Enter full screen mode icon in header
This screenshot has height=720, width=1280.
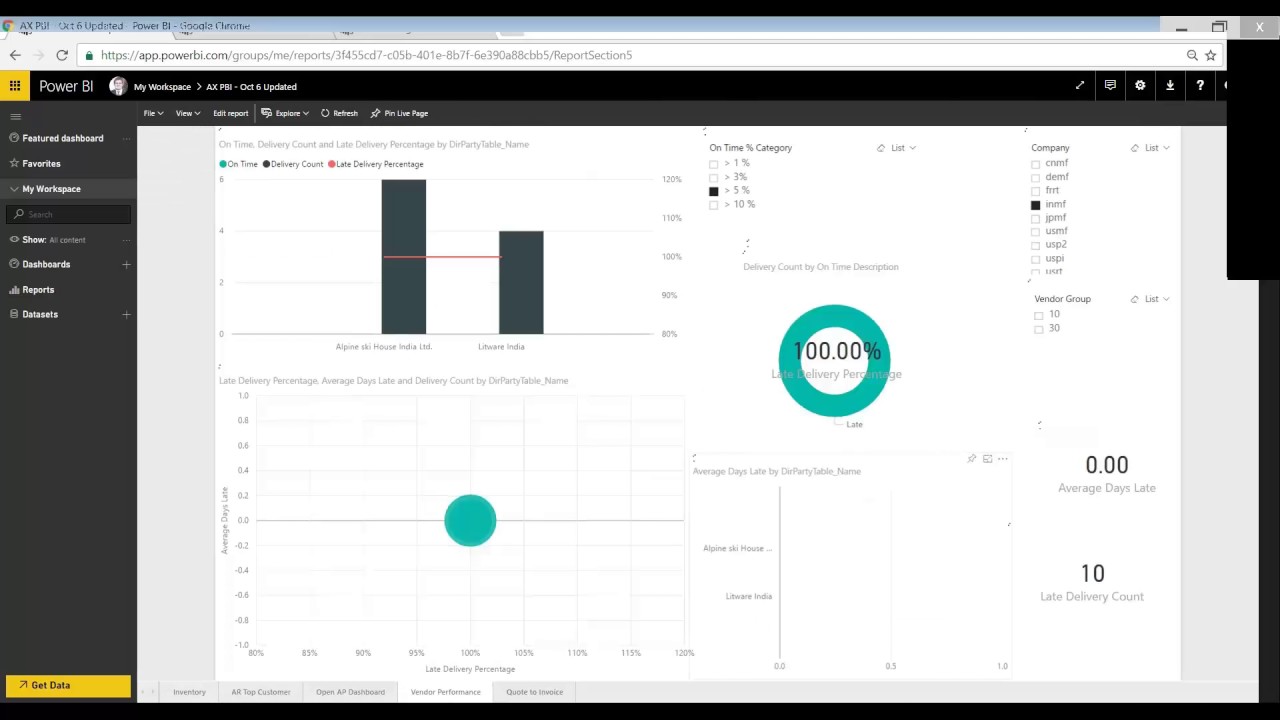[1080, 86]
